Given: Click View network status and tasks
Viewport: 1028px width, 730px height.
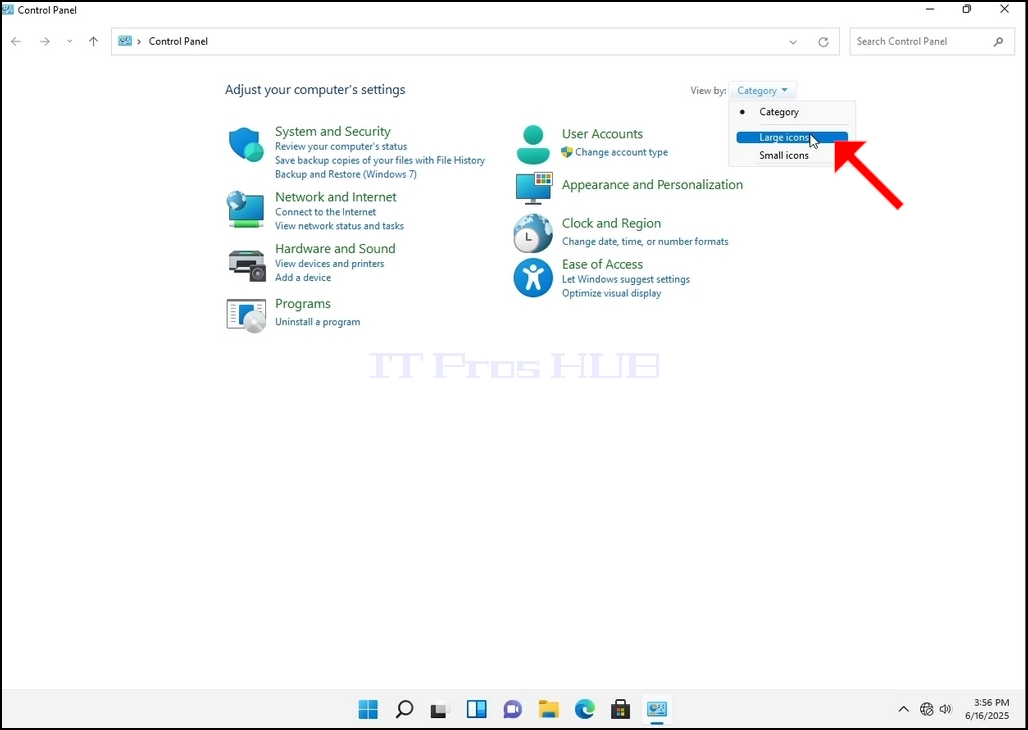Looking at the screenshot, I should [339, 226].
